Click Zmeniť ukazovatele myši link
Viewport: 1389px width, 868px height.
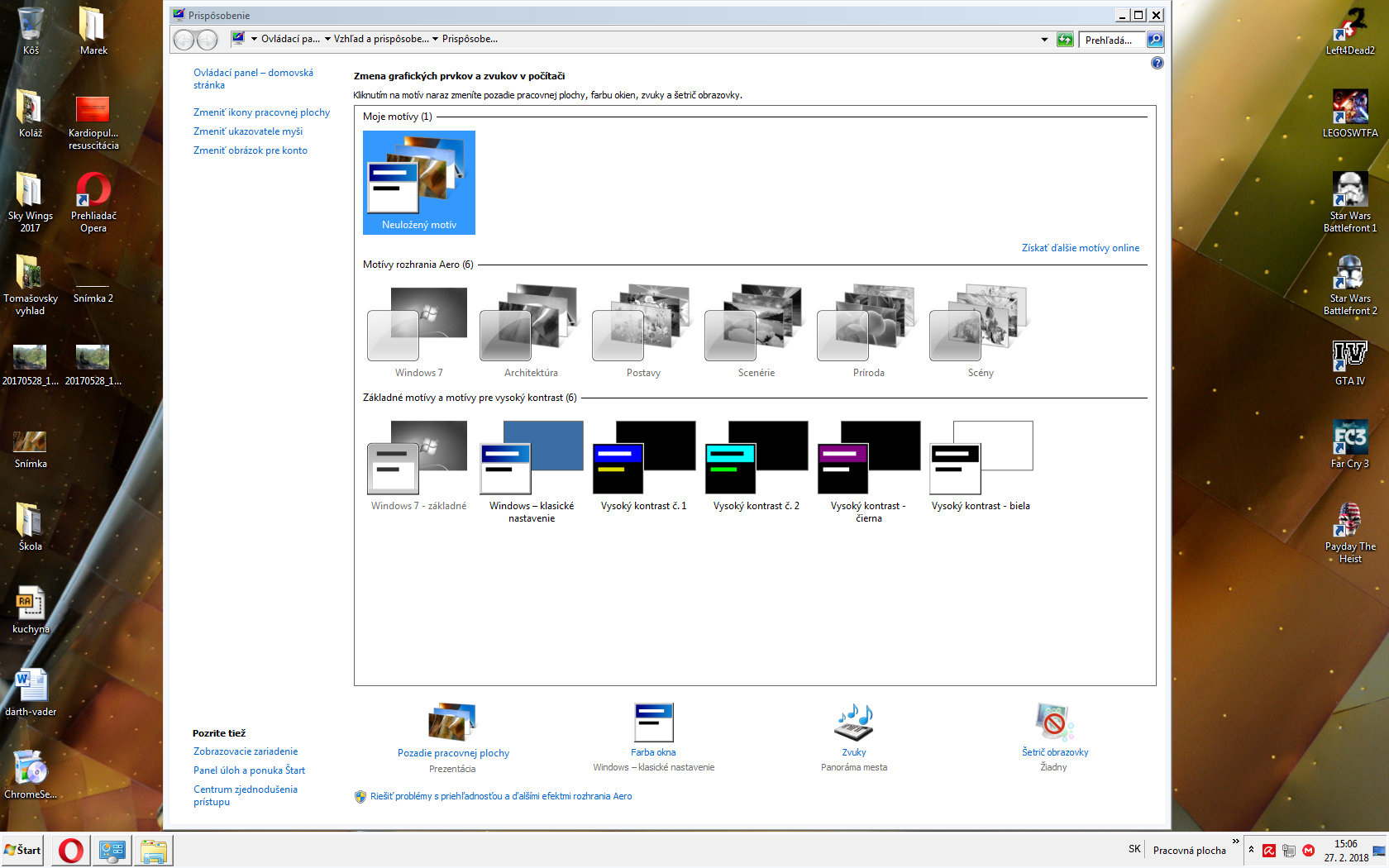248,131
